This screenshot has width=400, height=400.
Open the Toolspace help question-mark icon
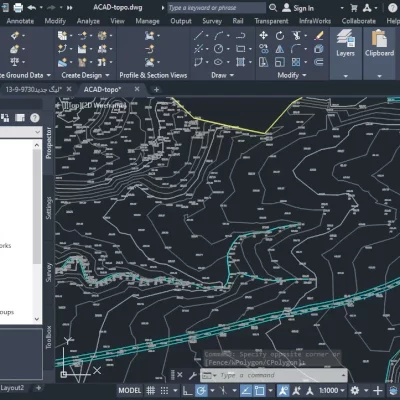[35, 118]
